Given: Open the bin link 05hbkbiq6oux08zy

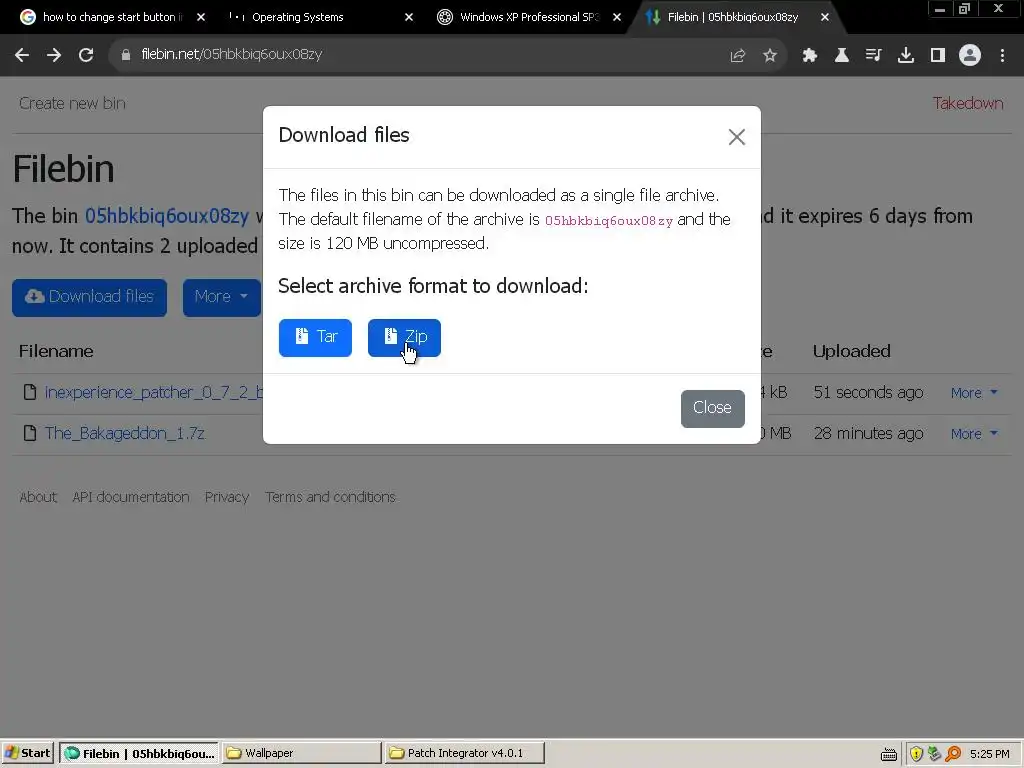Looking at the screenshot, I should [167, 216].
